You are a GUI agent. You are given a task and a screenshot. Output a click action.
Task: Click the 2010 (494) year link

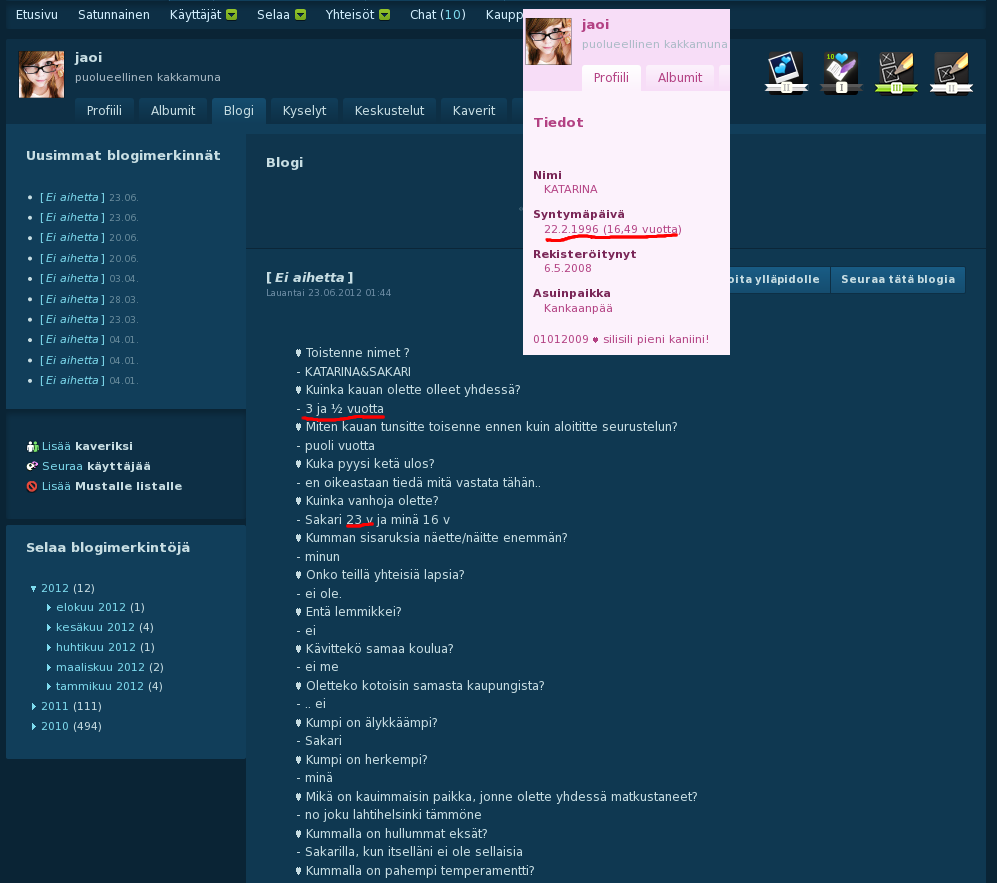click(71, 726)
